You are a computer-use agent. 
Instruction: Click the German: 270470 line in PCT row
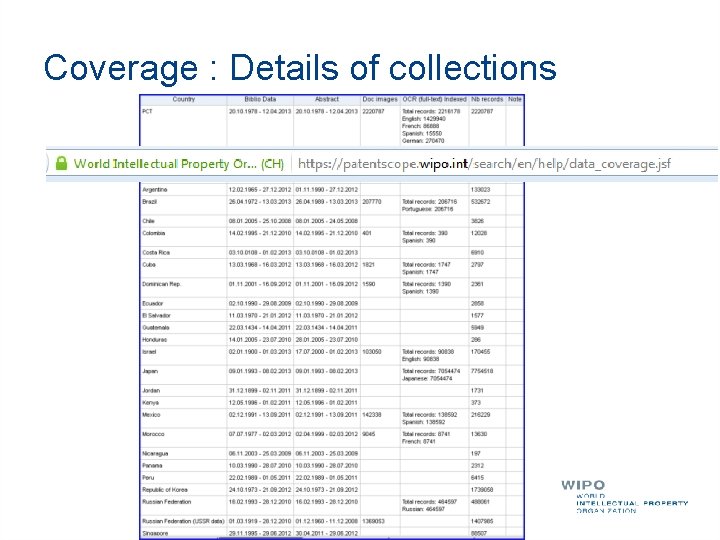423,141
